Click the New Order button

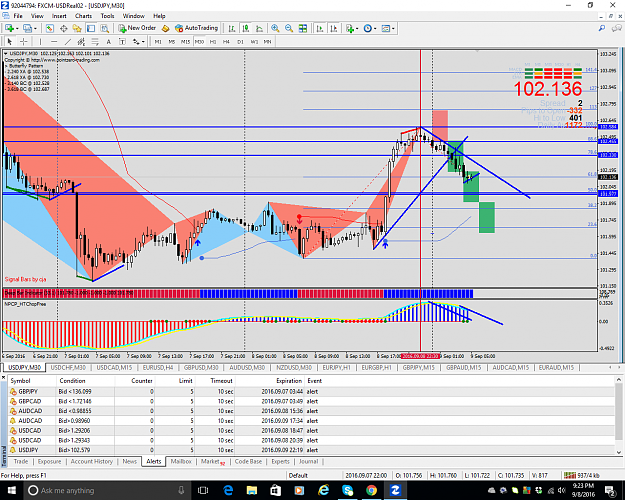click(137, 28)
